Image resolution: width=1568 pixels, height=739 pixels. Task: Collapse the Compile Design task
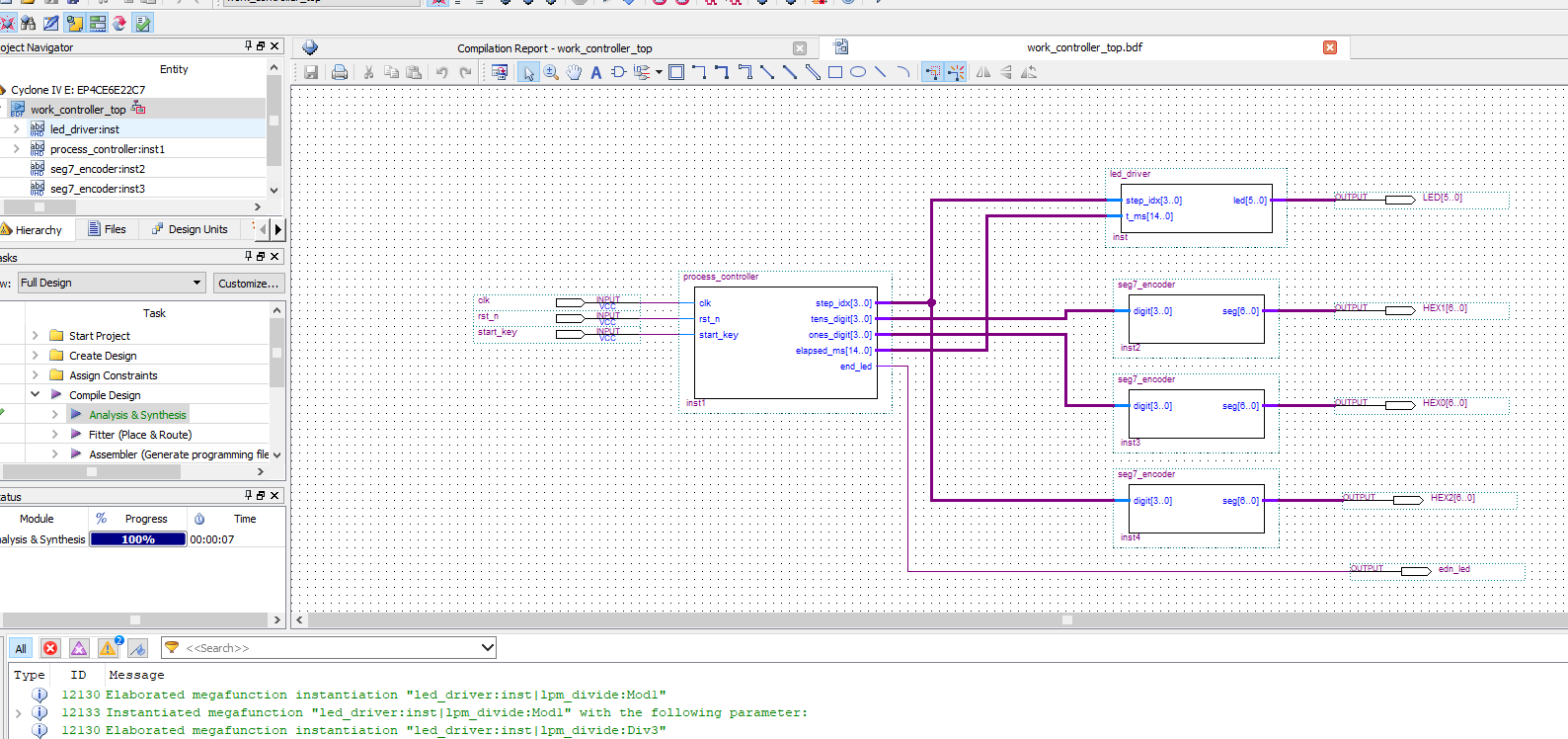pos(35,394)
